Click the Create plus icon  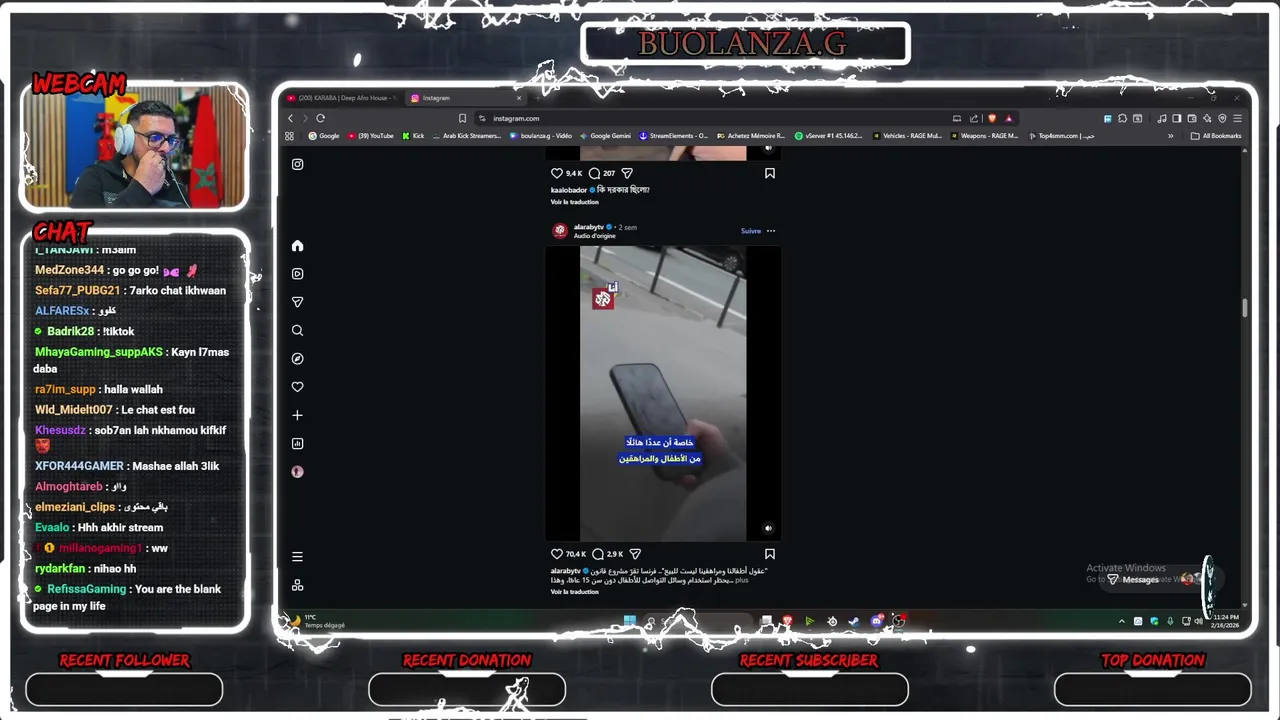[297, 415]
